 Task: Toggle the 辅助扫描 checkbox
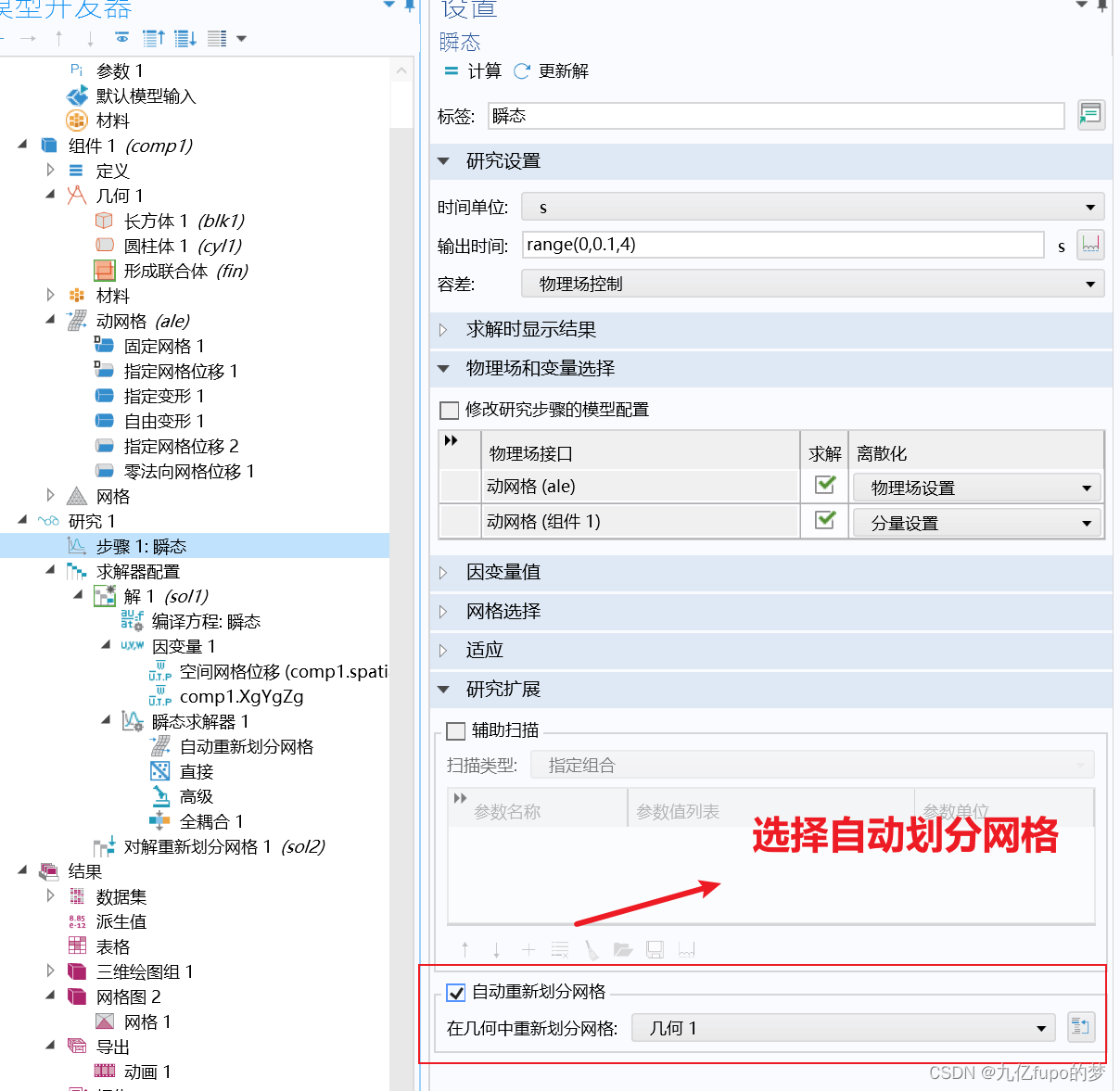tap(455, 730)
